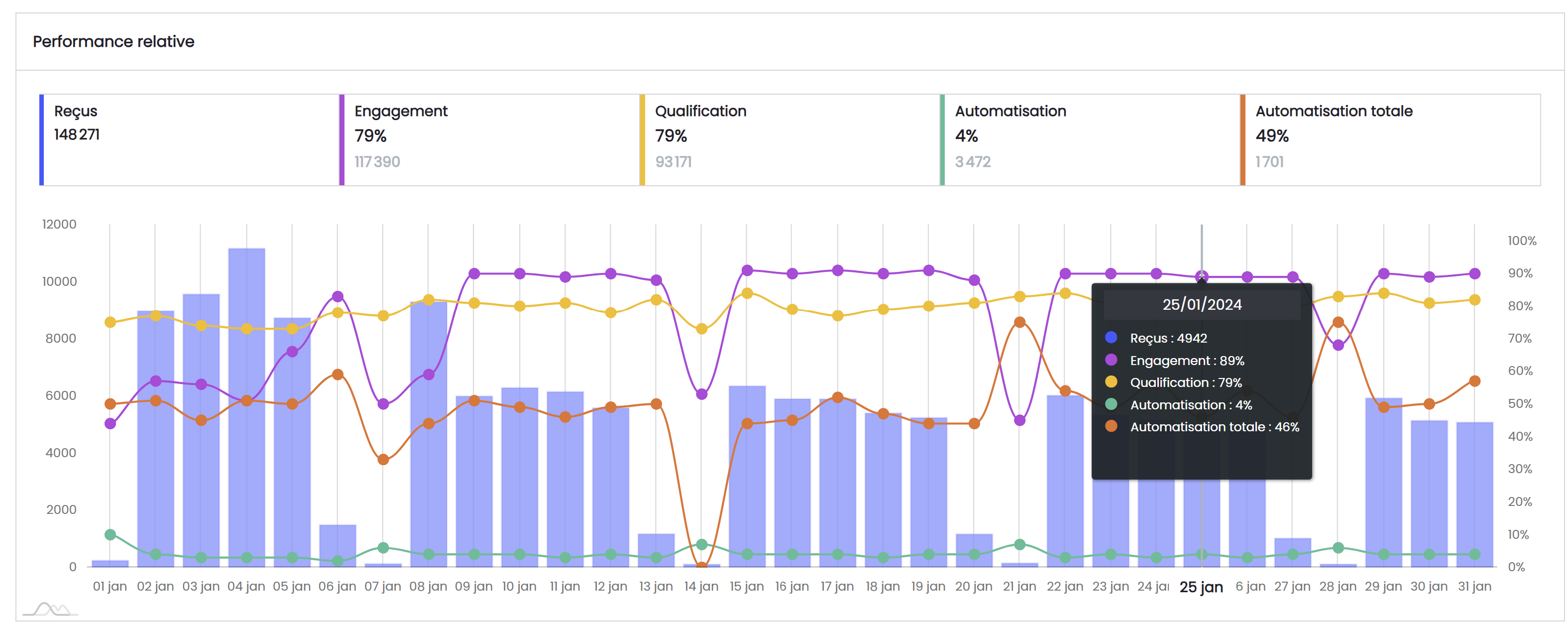1568x623 pixels.
Task: Click the 25 jan axis label
Action: [1201, 587]
